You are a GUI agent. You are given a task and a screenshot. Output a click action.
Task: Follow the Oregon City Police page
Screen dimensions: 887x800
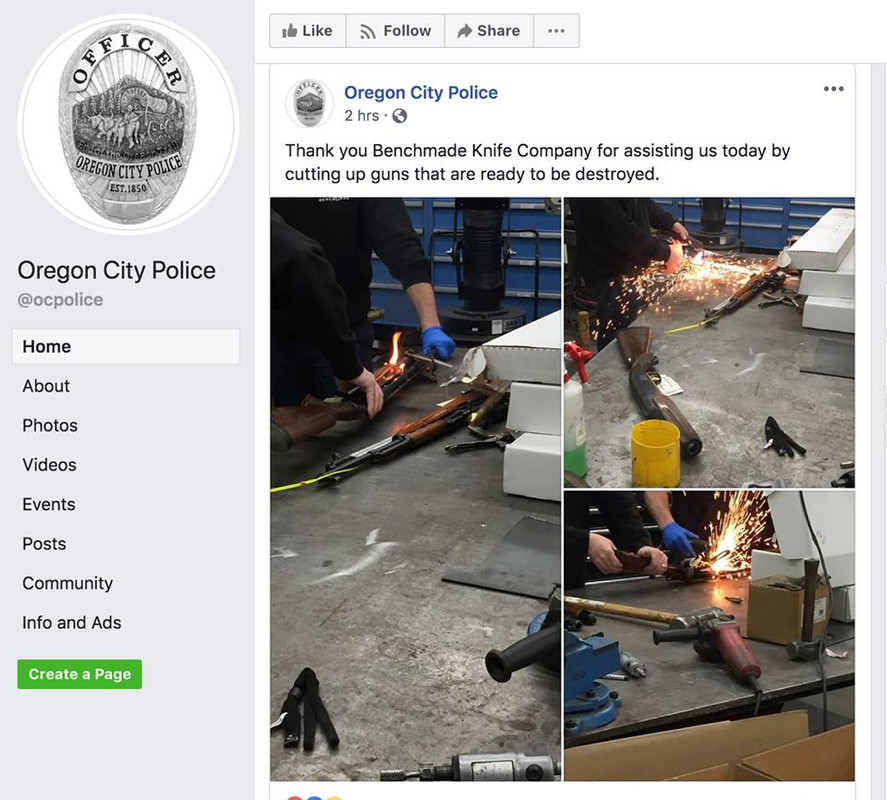(395, 31)
